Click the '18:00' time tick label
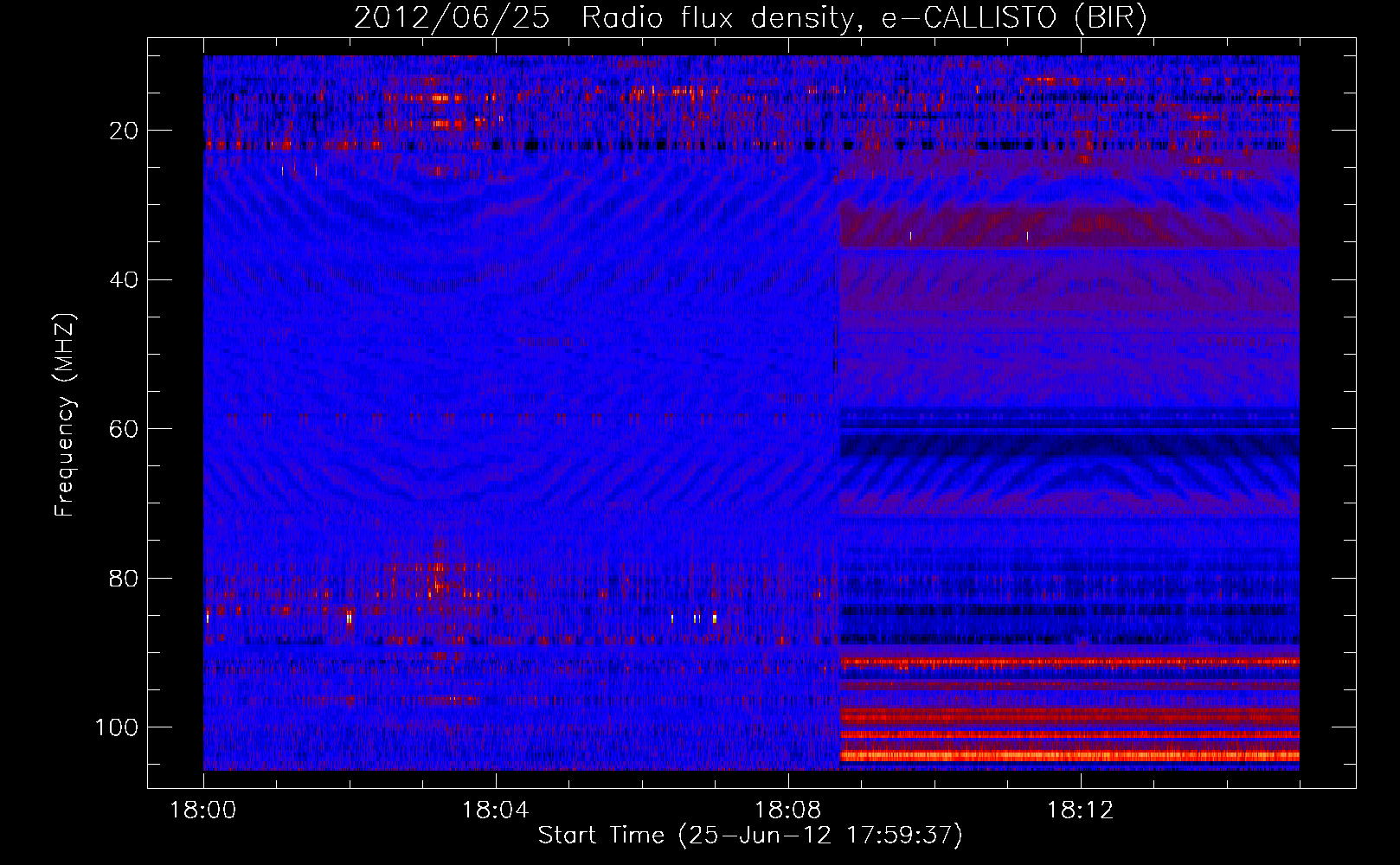Image resolution: width=1400 pixels, height=865 pixels. click(203, 811)
